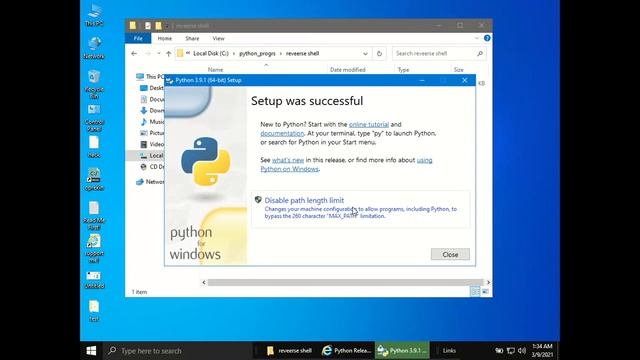Screen dimensions: 640x360
Task: Sort by Size column header
Action: coord(458,70)
